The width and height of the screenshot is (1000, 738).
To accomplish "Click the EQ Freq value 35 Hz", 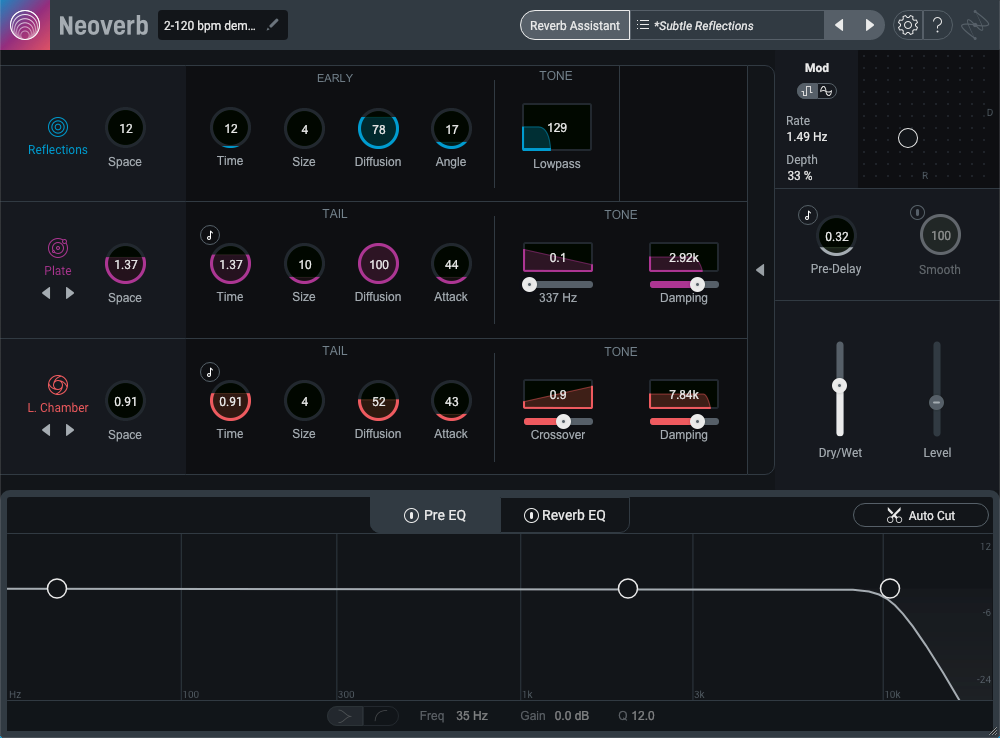I will point(472,716).
